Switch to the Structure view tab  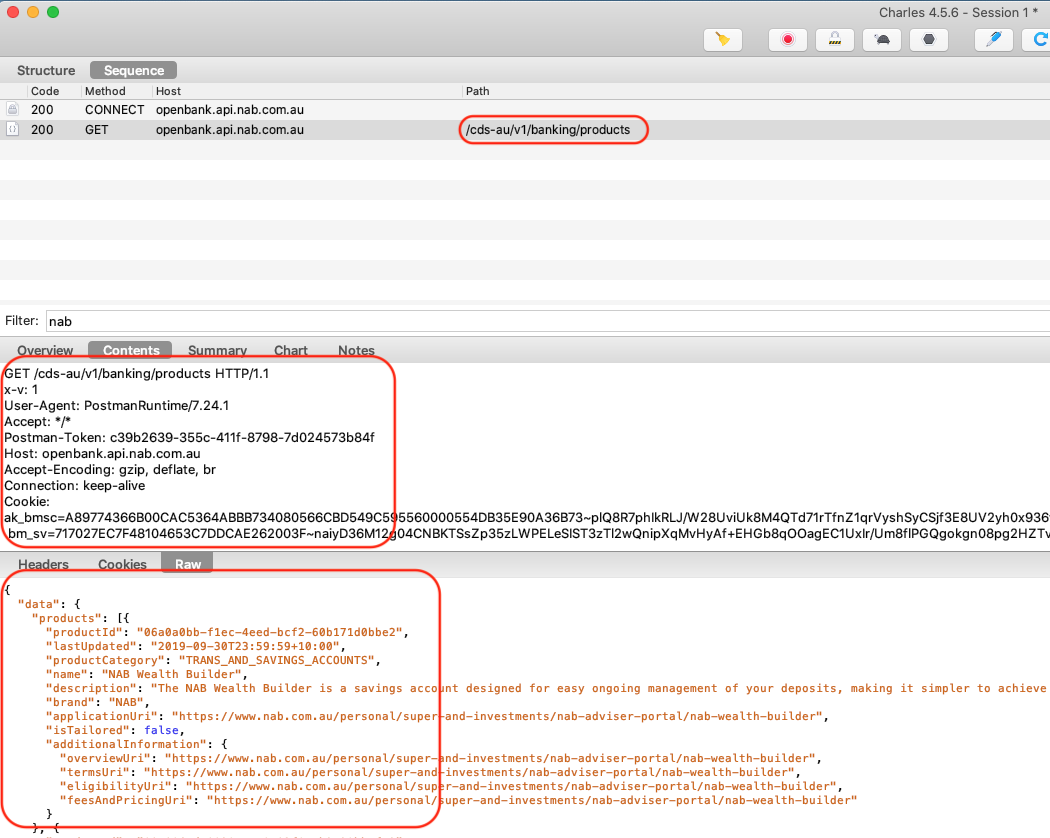tap(46, 70)
